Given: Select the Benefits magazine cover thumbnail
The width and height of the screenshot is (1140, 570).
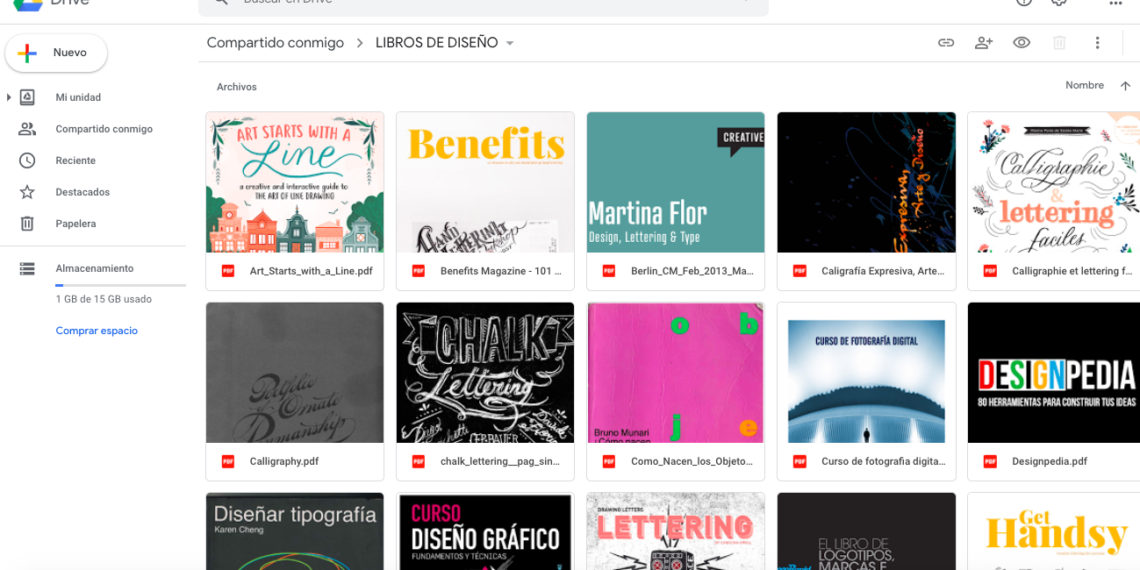Looking at the screenshot, I should (485, 182).
